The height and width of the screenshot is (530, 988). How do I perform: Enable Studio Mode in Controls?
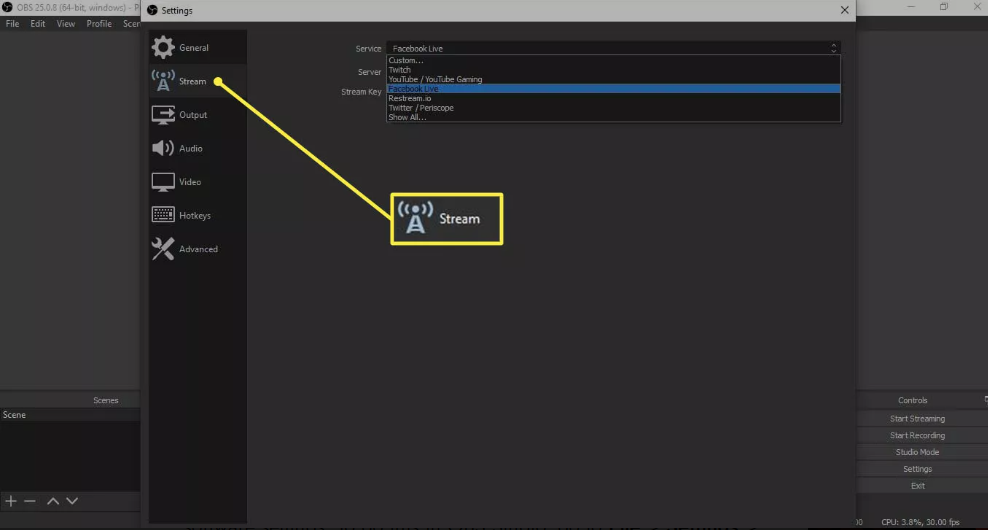pos(917,452)
